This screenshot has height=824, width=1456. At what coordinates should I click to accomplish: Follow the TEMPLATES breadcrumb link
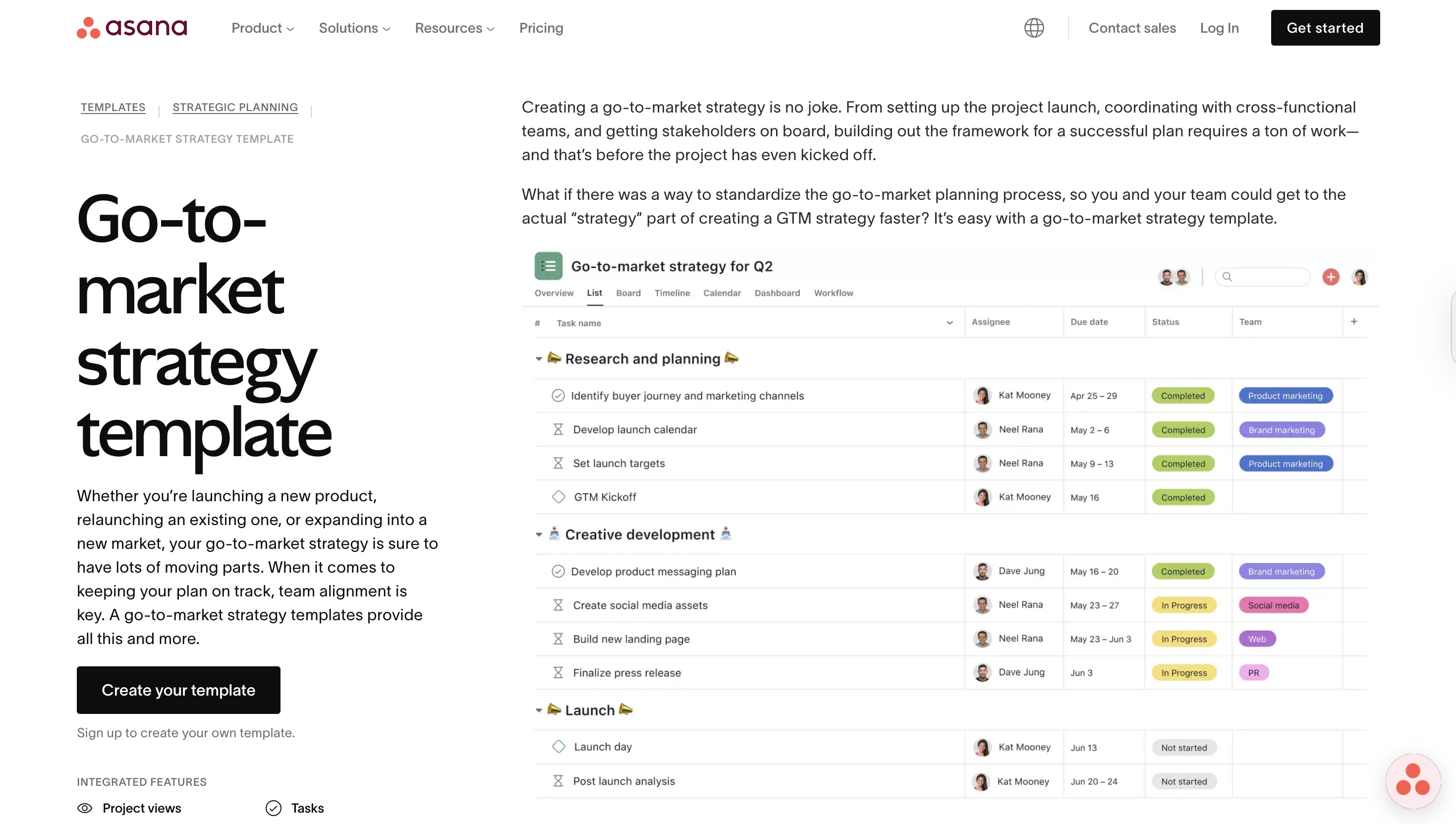113,107
